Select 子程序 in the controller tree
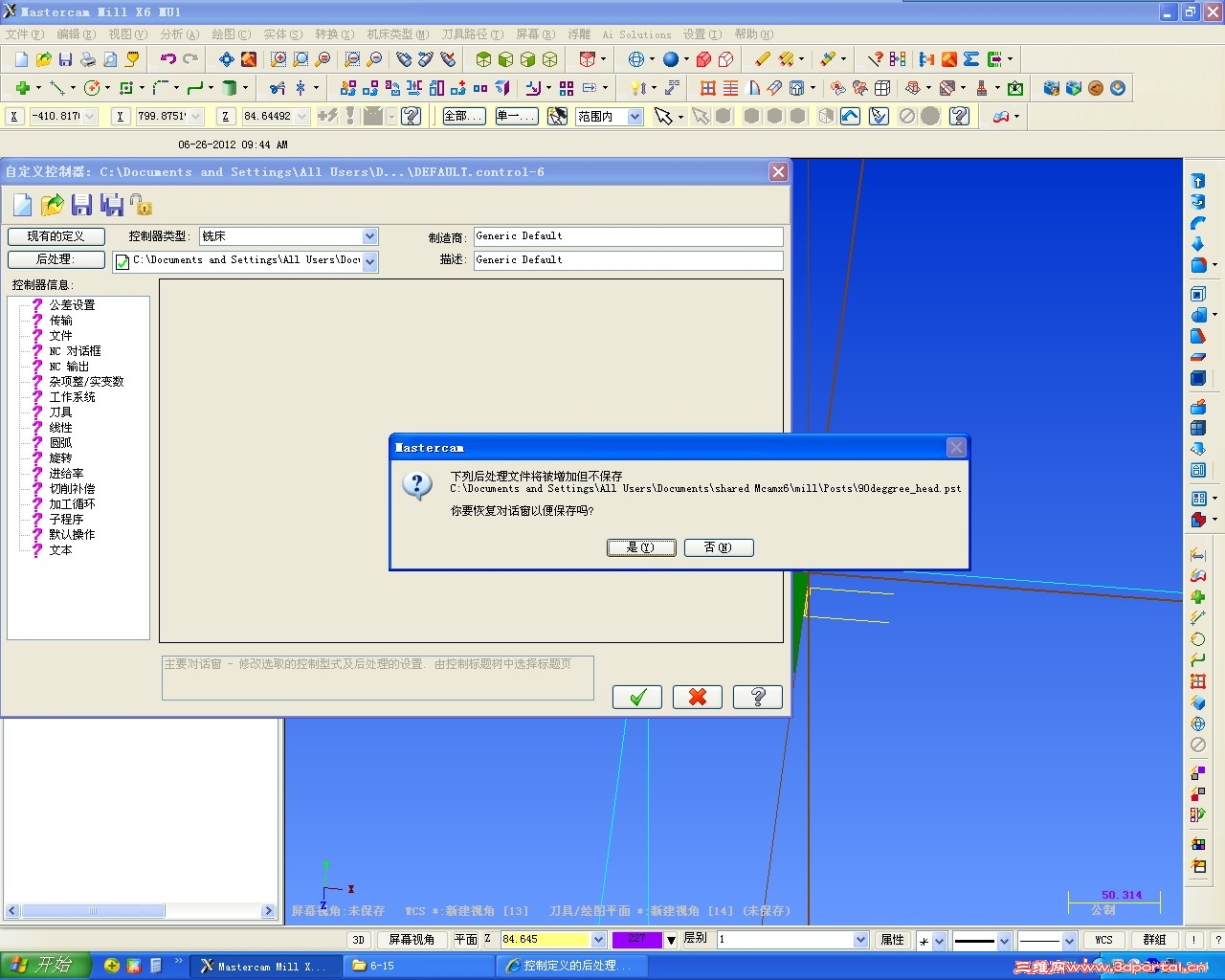1225x980 pixels. click(x=66, y=520)
